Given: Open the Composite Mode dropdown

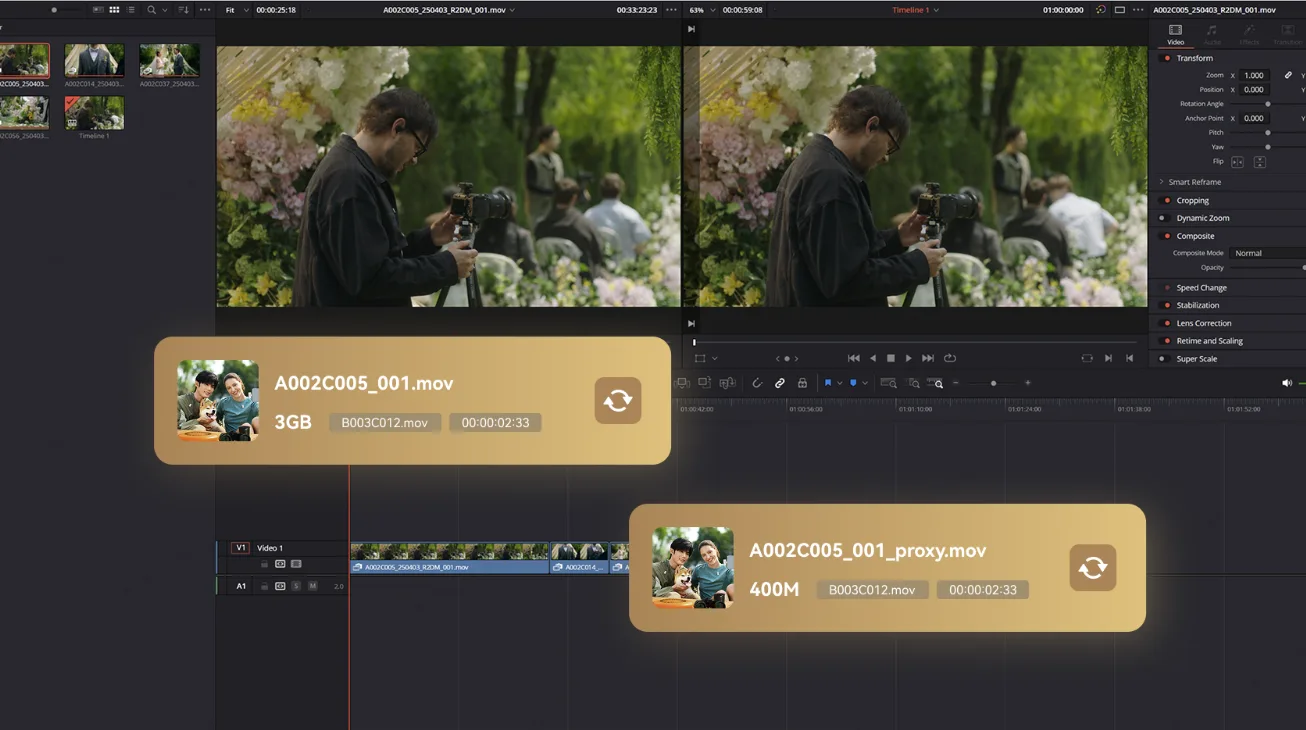Looking at the screenshot, I should pos(1266,253).
